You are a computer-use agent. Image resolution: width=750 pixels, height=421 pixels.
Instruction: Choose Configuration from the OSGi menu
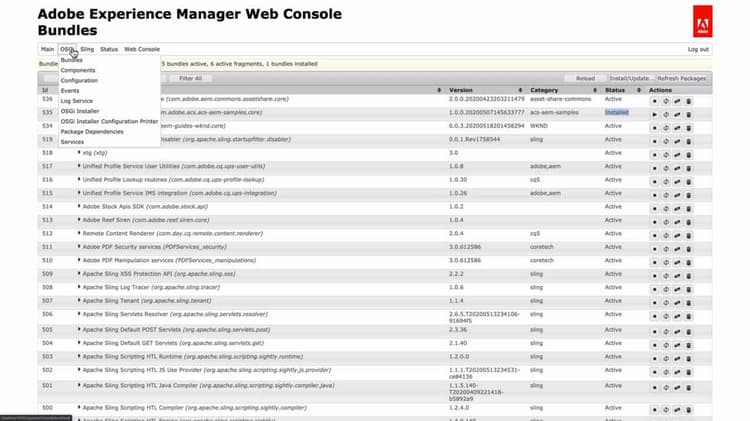pyautogui.click(x=79, y=80)
